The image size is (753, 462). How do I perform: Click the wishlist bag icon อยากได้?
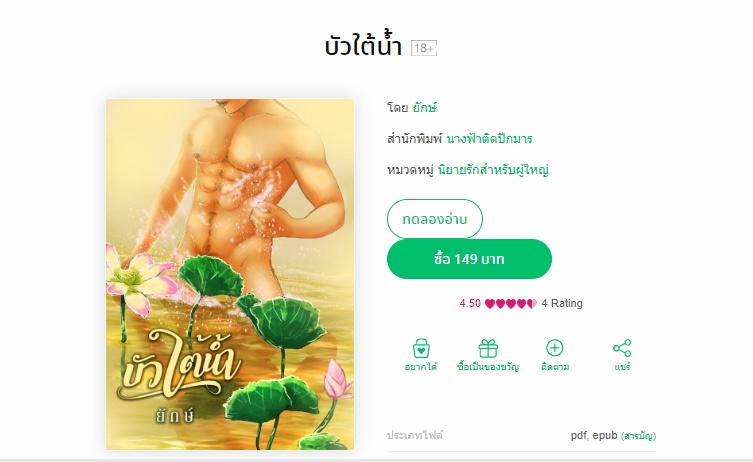click(421, 348)
